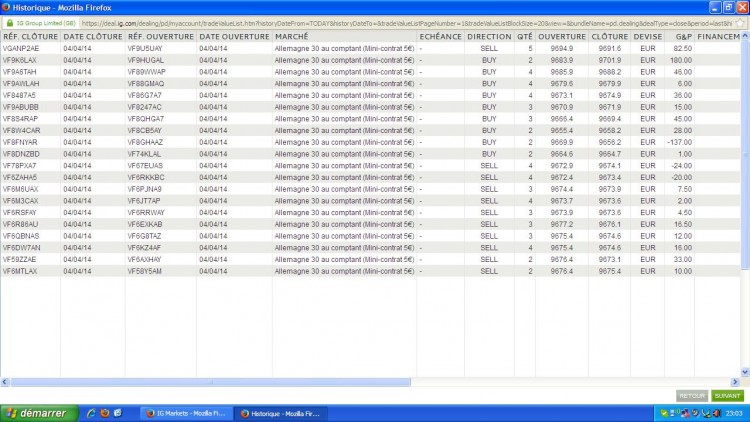Screen dimensions: 750x422
Task: Click the MARCHÉ column header
Action: 292,36
